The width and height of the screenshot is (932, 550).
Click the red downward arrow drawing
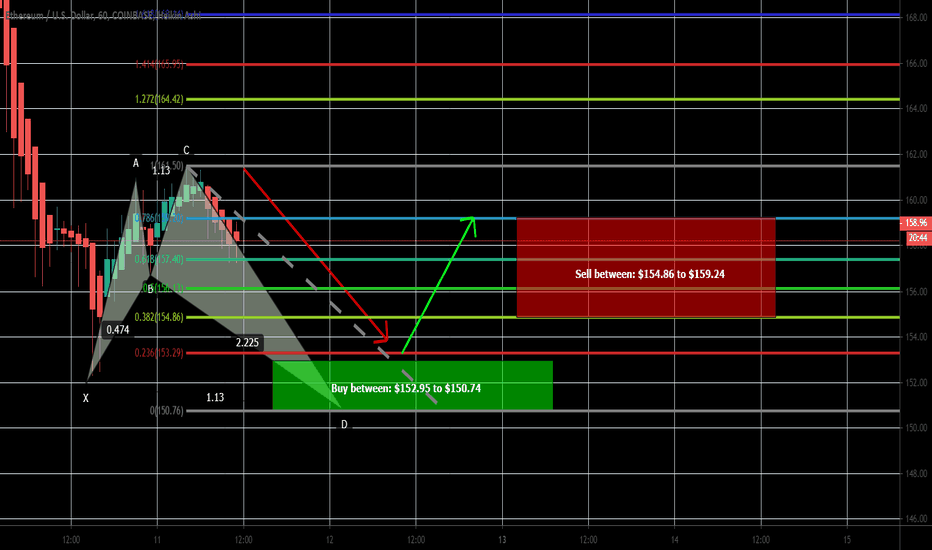pyautogui.click(x=316, y=256)
